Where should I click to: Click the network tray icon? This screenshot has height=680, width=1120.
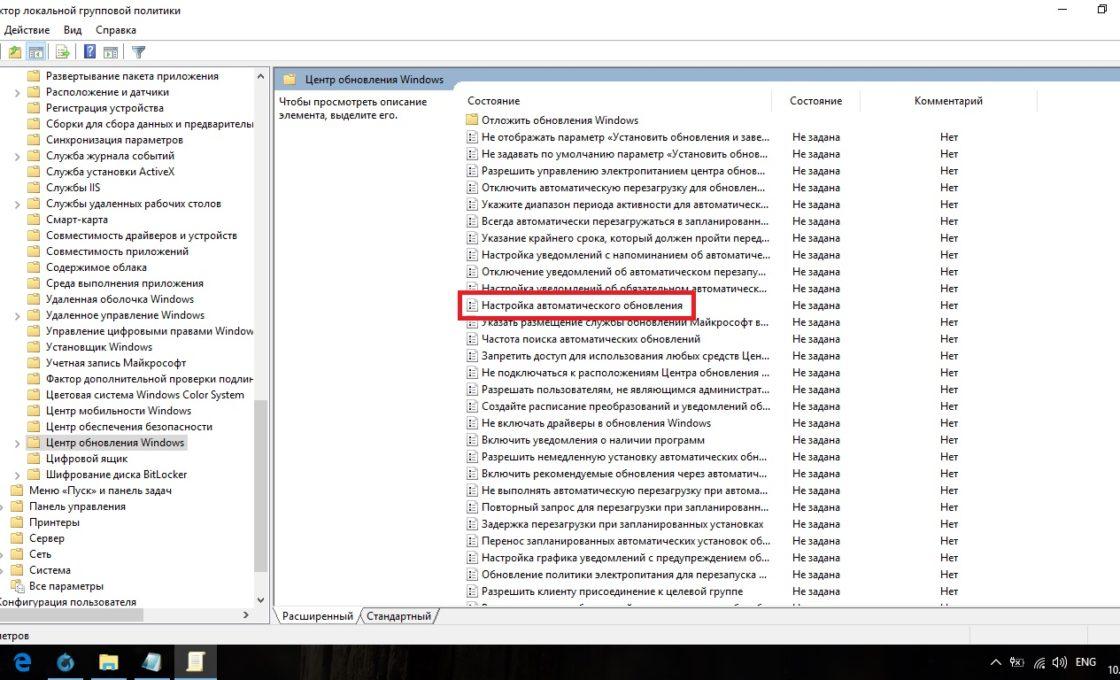click(1039, 663)
